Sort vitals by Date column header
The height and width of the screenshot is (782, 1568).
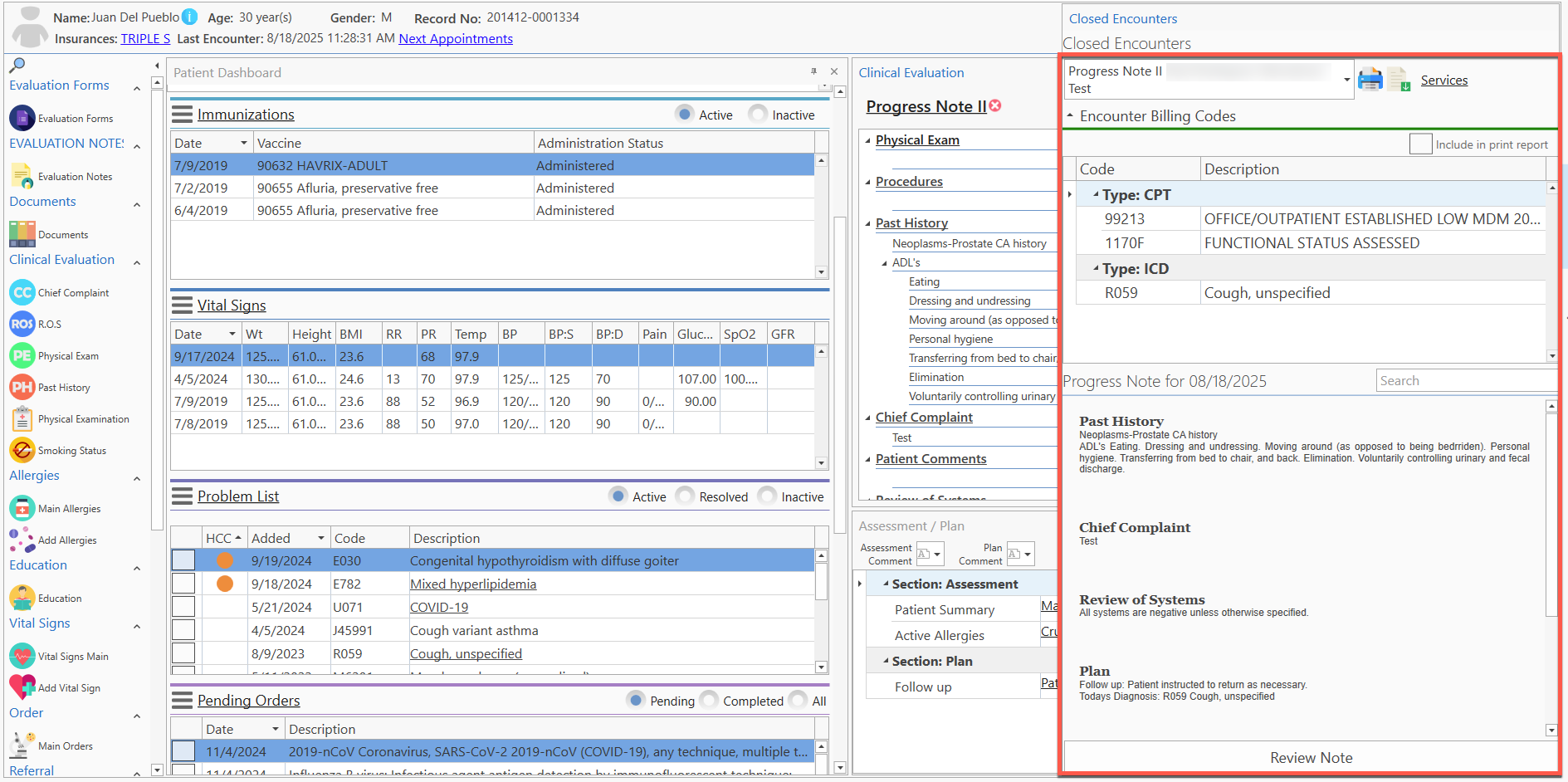pyautogui.click(x=205, y=334)
